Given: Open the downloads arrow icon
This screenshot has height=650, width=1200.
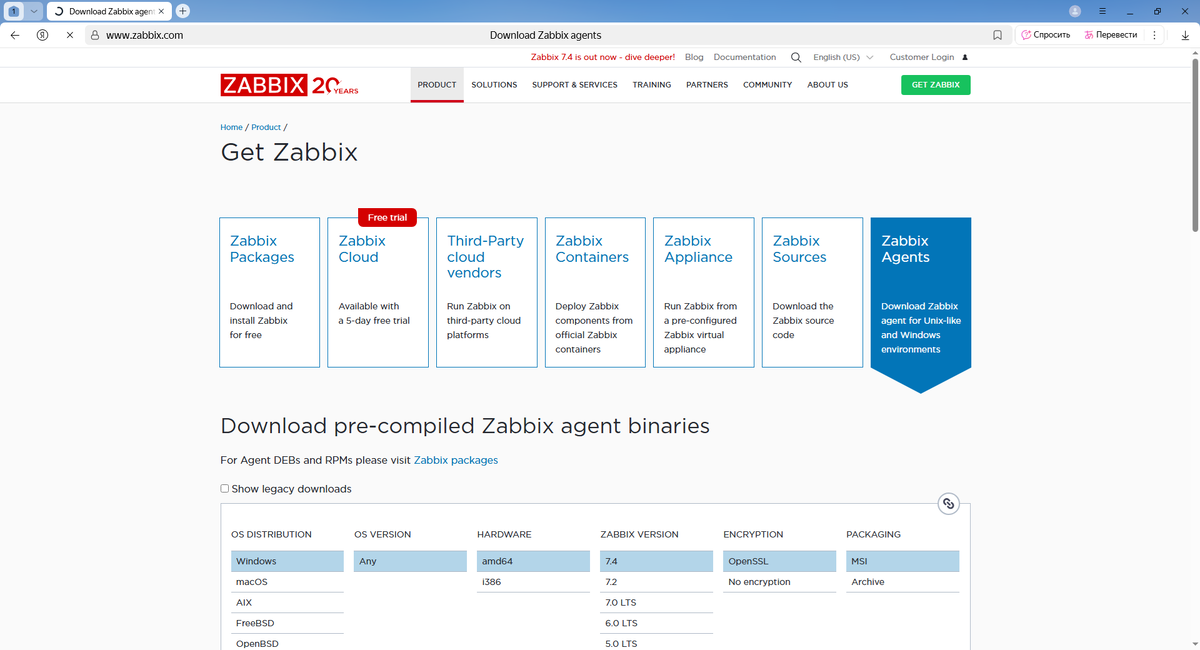Looking at the screenshot, I should [x=1185, y=34].
